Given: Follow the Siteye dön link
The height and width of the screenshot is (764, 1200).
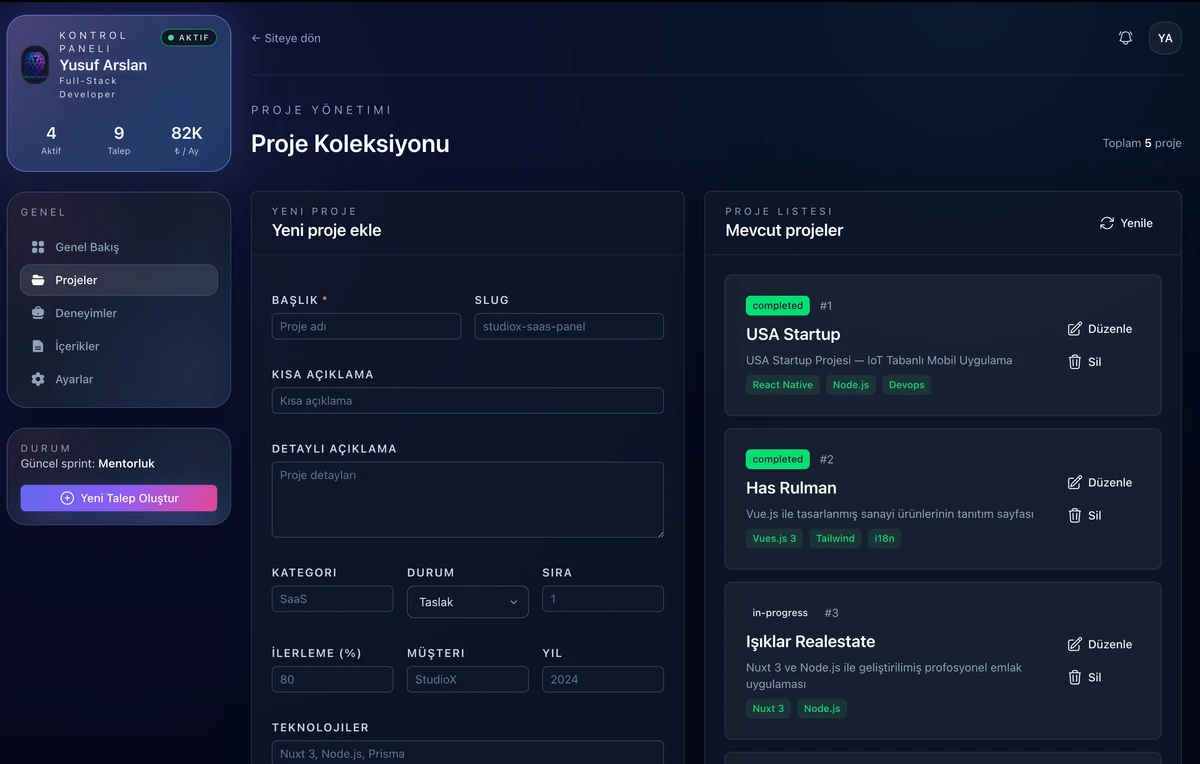Looking at the screenshot, I should click(x=286, y=38).
